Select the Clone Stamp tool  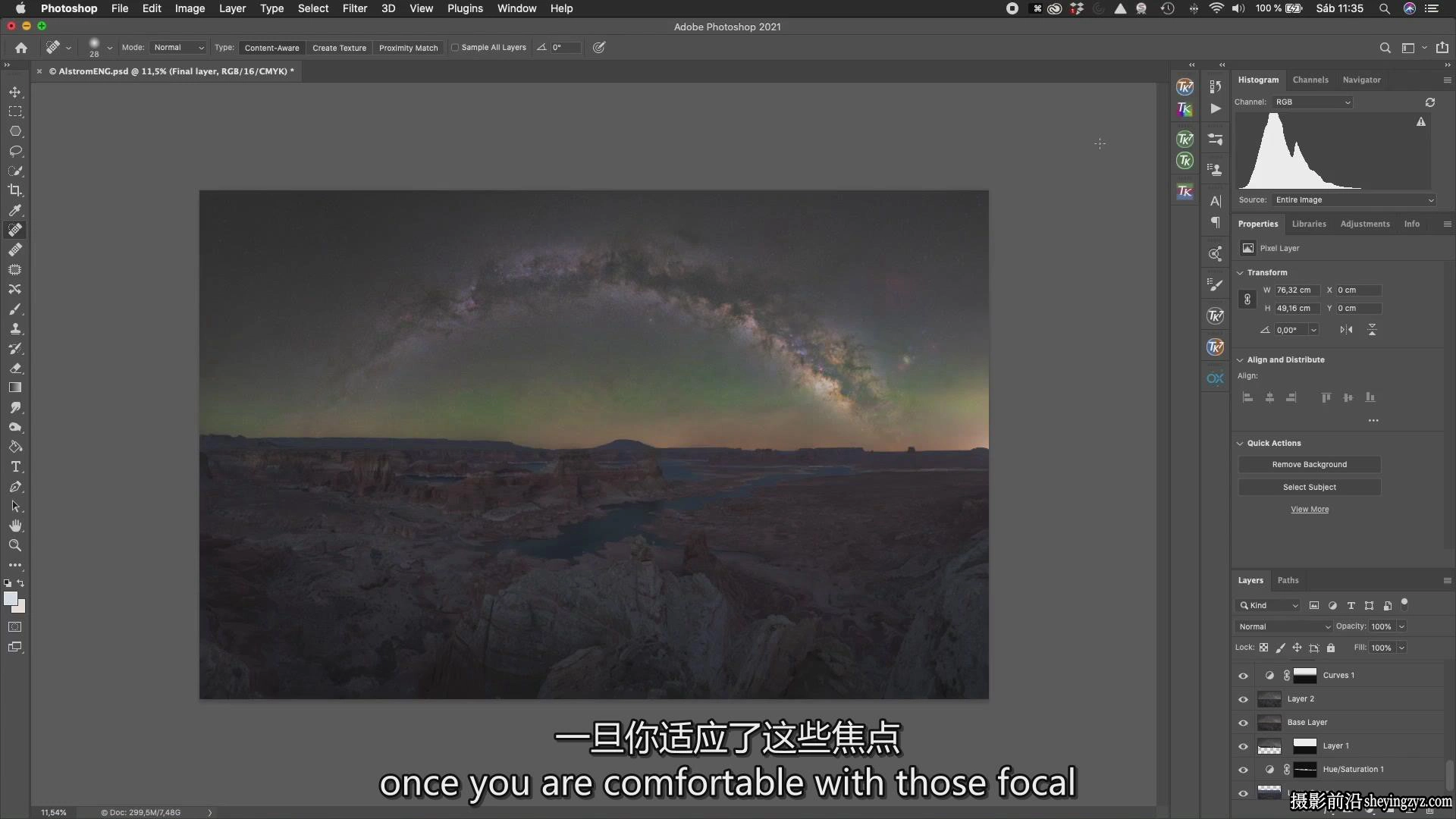[x=15, y=328]
